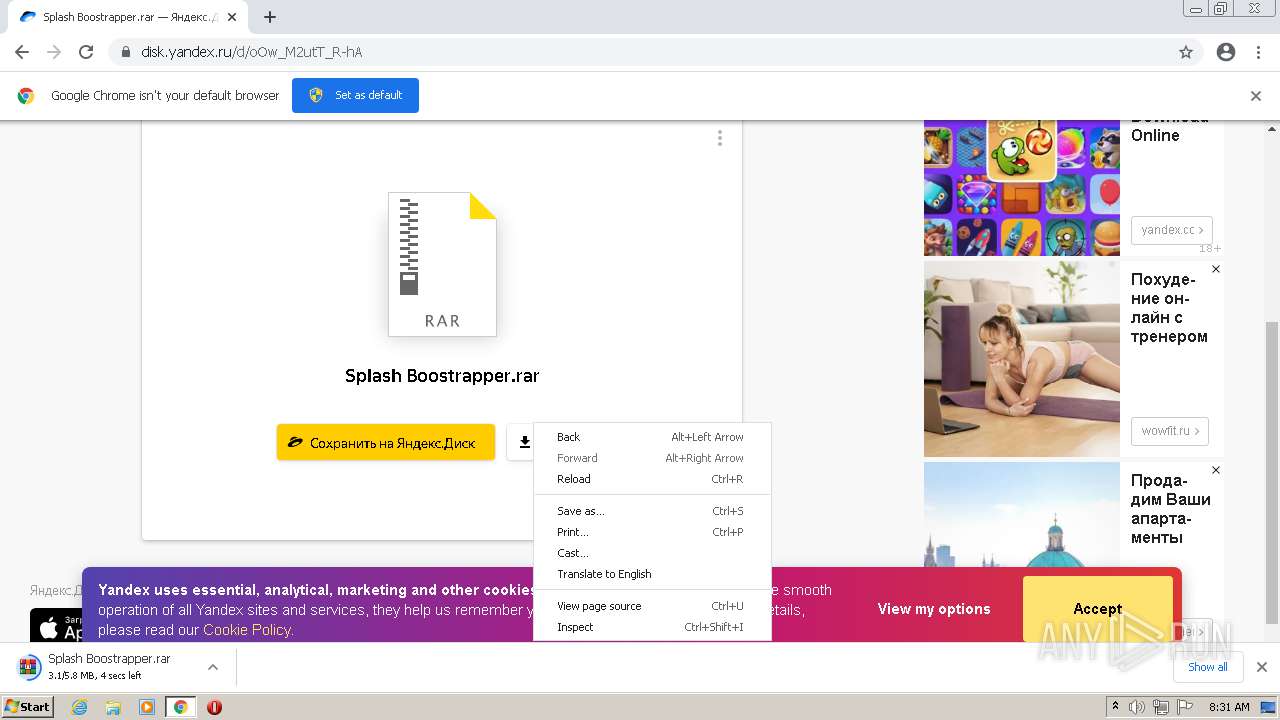Accept cookies in Yandex banner
The height and width of the screenshot is (720, 1280).
tap(1097, 609)
